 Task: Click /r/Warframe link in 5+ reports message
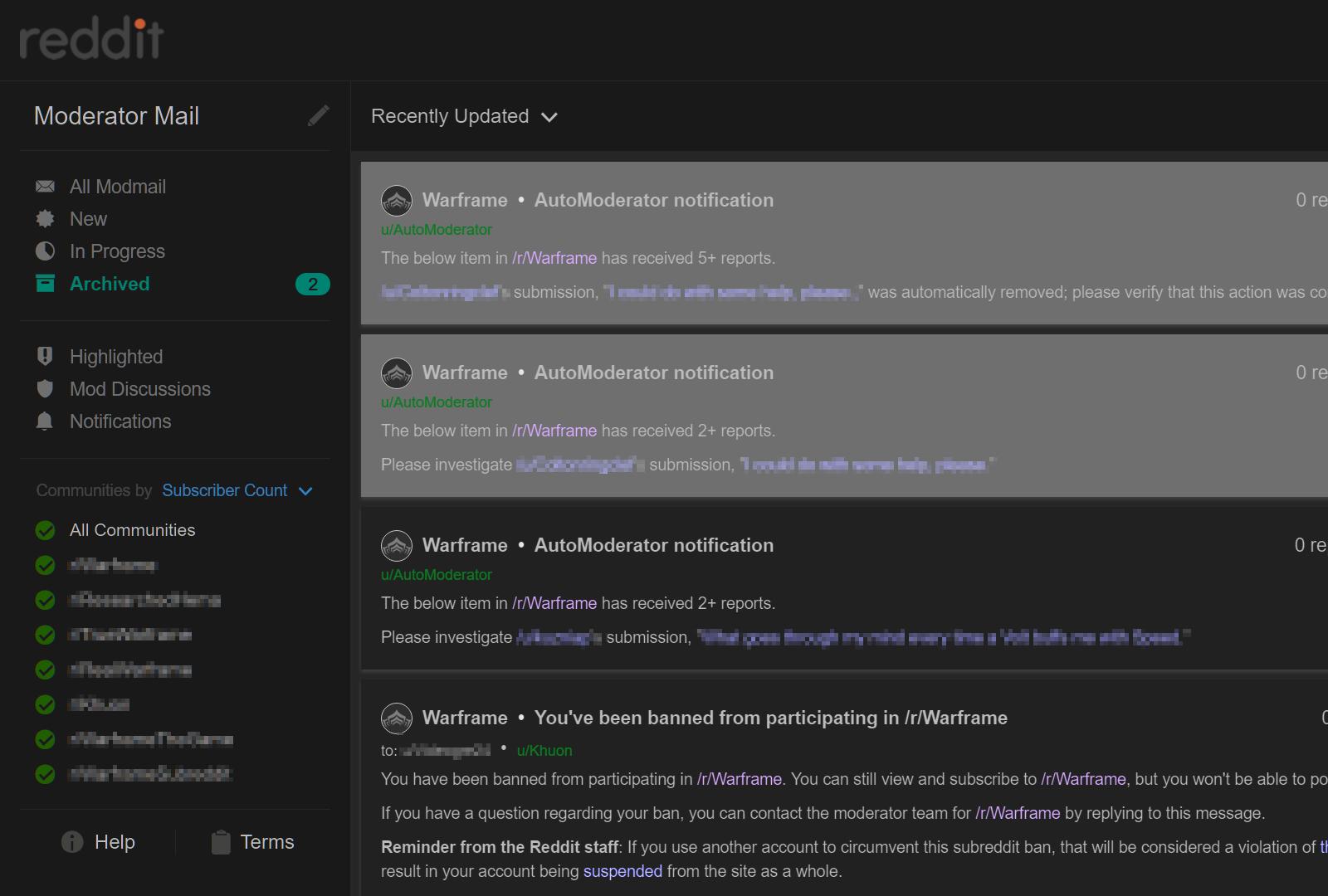coord(554,258)
